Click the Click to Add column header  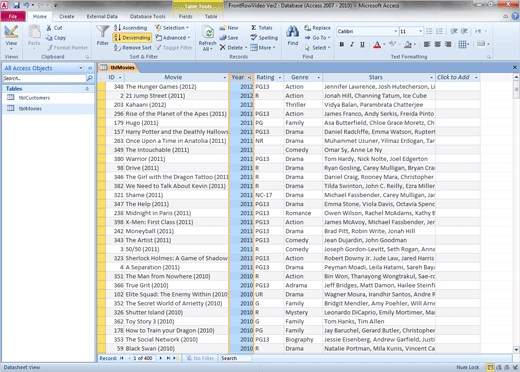coord(453,77)
